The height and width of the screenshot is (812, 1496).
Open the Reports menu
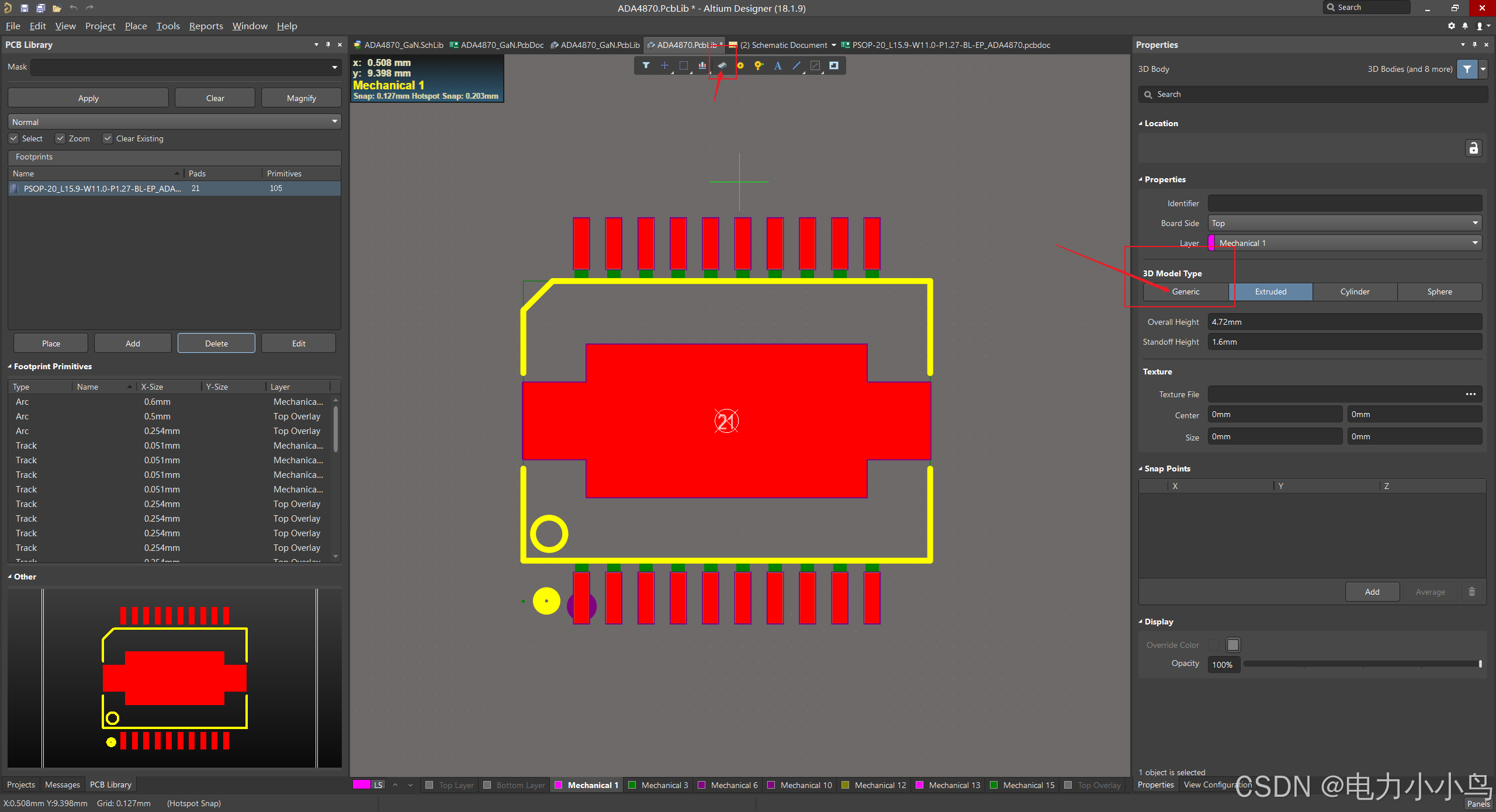206,26
